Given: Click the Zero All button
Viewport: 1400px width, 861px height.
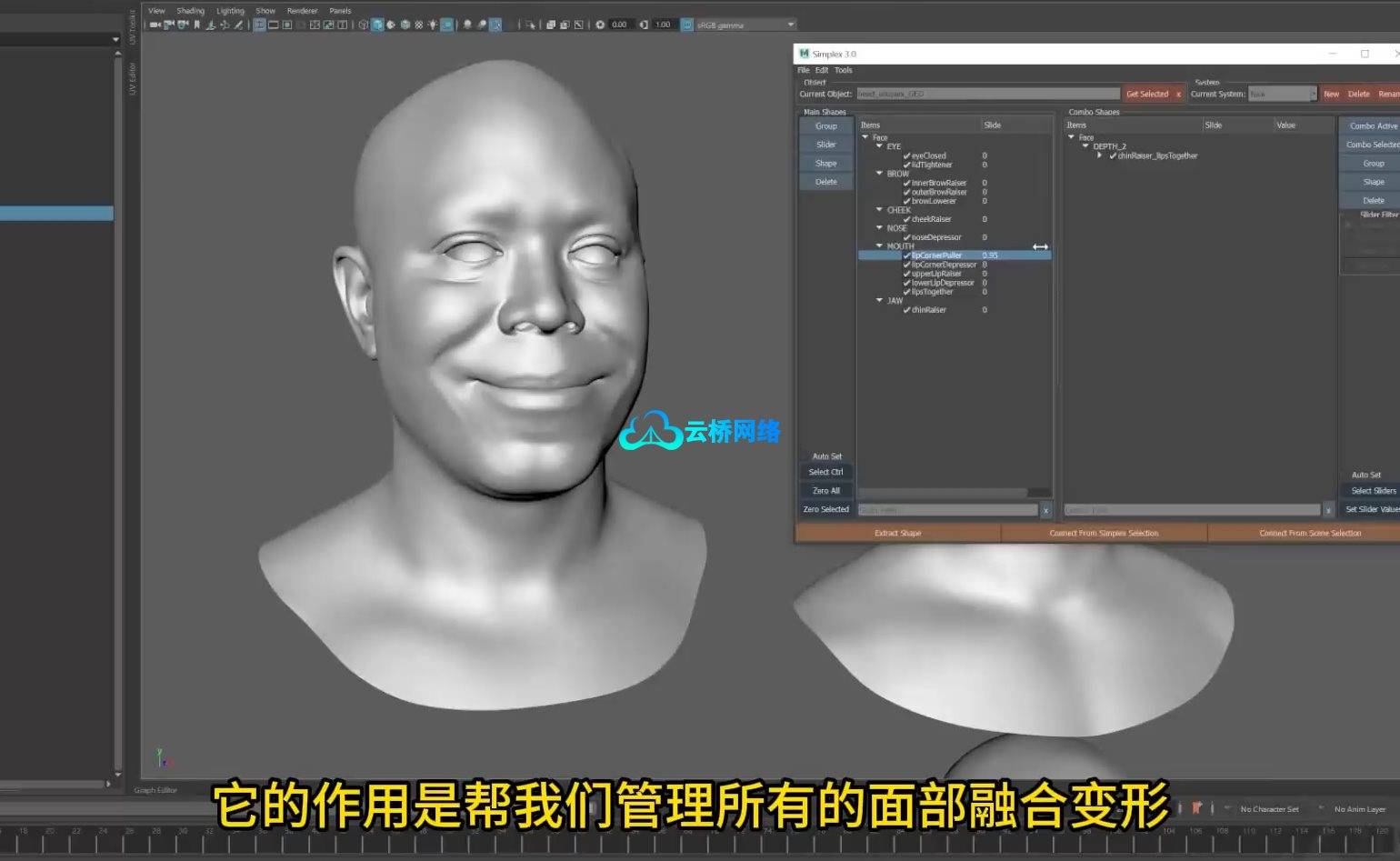Looking at the screenshot, I should pyautogui.click(x=825, y=491).
